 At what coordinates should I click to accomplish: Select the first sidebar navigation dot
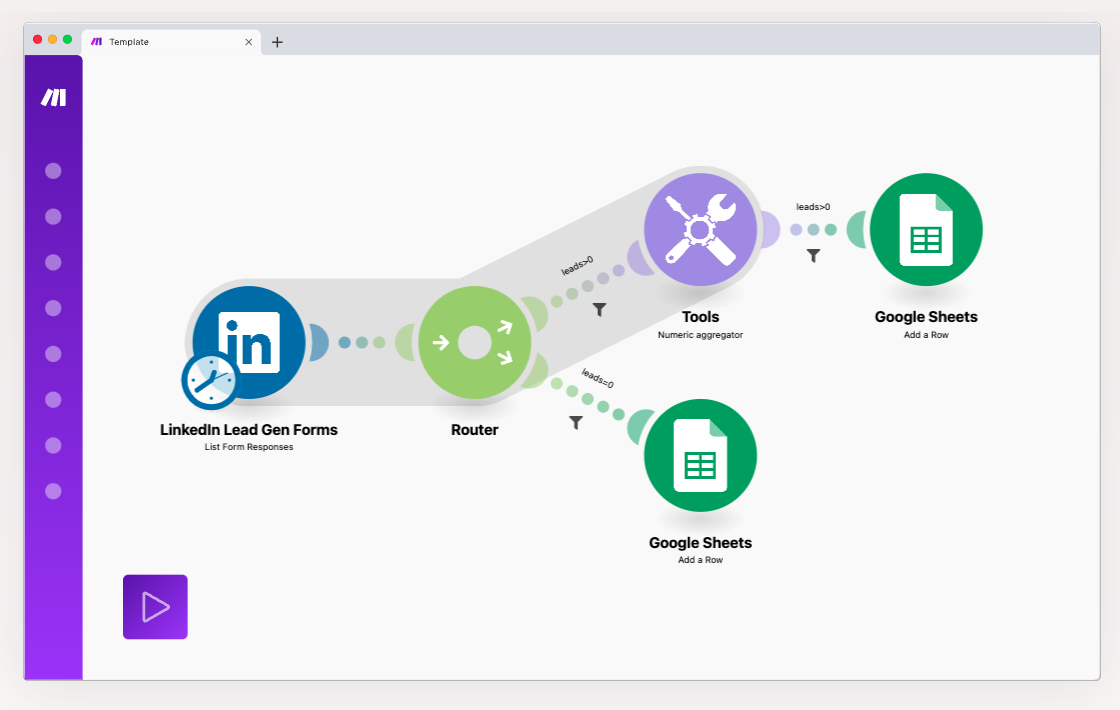pos(52,171)
